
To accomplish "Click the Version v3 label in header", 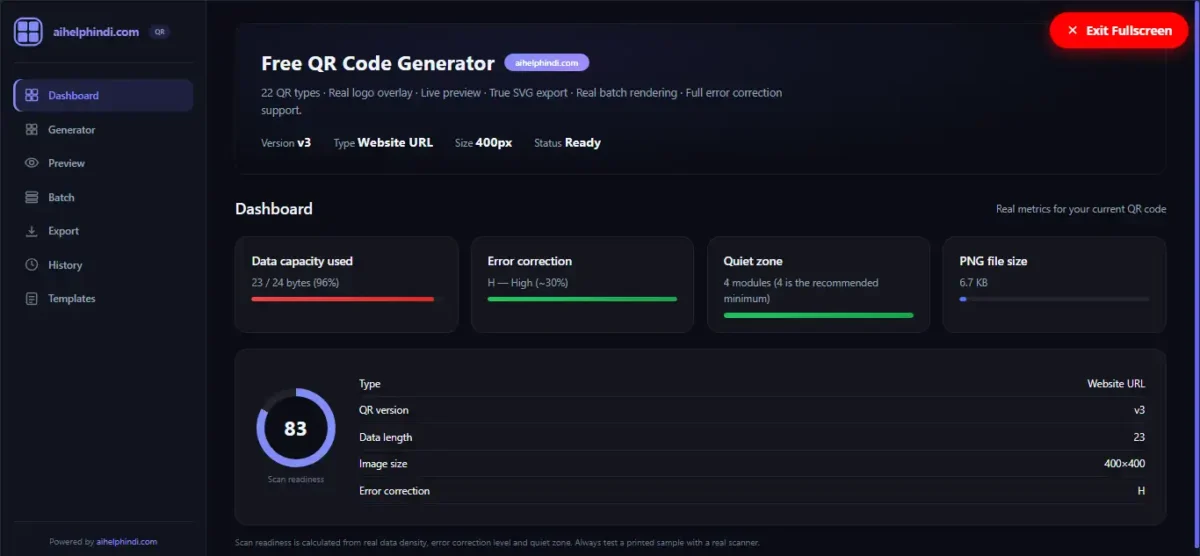I will [x=286, y=143].
